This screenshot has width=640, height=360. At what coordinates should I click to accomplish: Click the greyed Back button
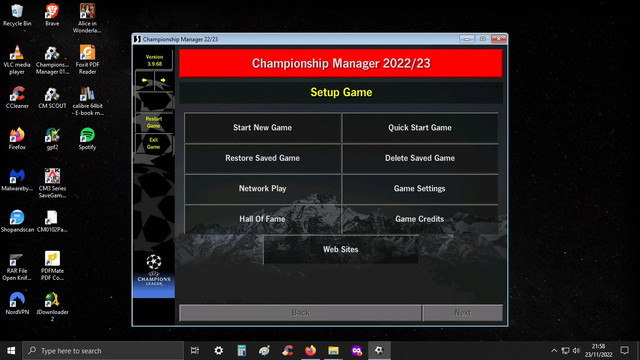coord(300,313)
